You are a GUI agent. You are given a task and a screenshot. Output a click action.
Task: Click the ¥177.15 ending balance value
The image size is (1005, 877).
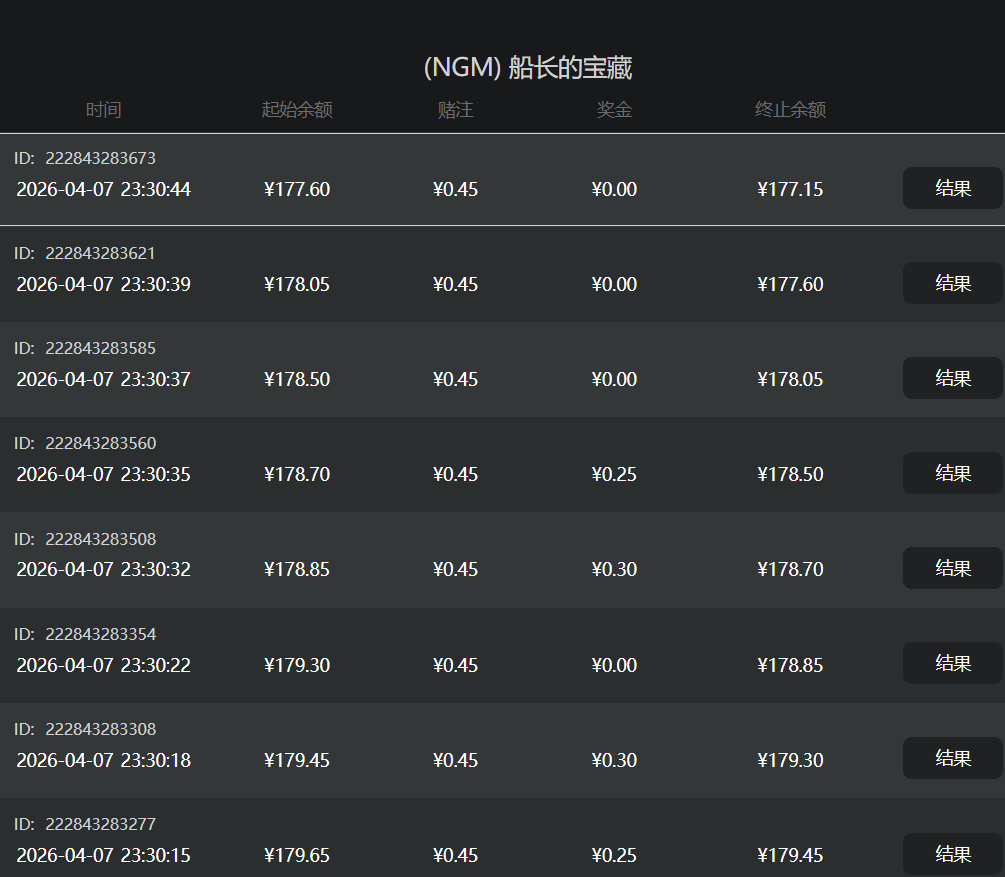pyautogui.click(x=790, y=189)
